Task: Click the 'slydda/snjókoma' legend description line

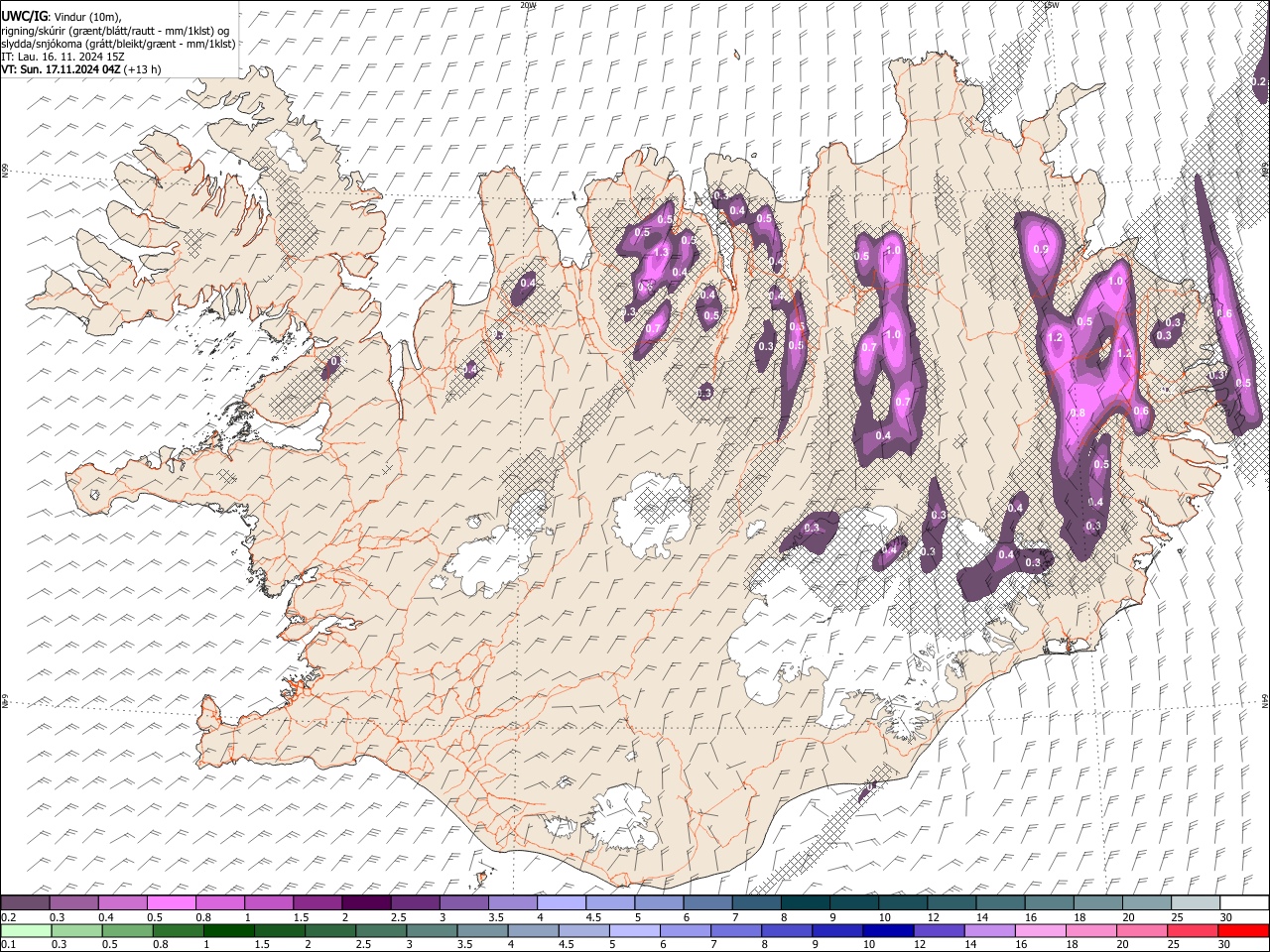Action: point(118,44)
